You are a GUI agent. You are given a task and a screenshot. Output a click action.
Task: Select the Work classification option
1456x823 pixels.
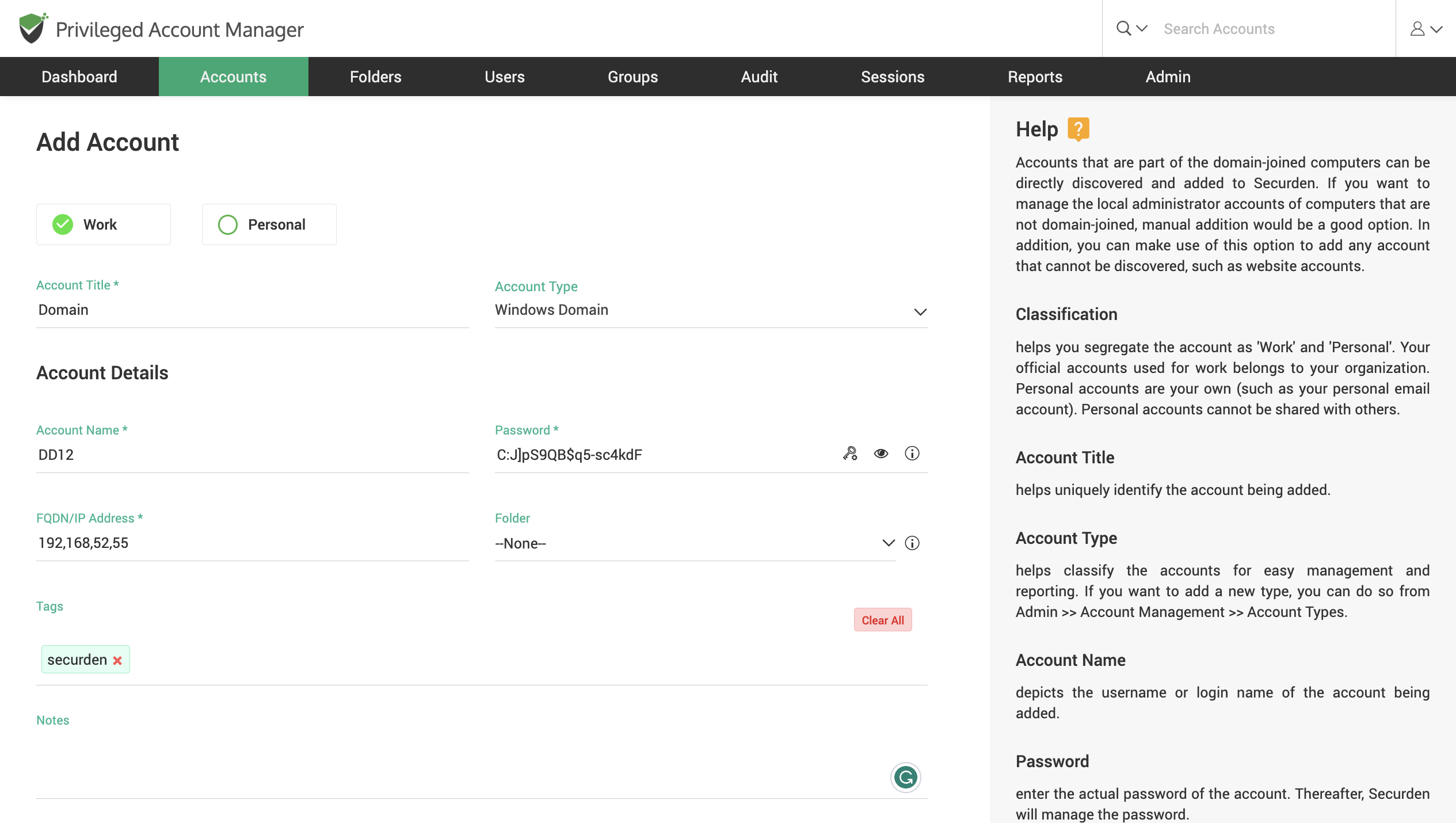(104, 224)
